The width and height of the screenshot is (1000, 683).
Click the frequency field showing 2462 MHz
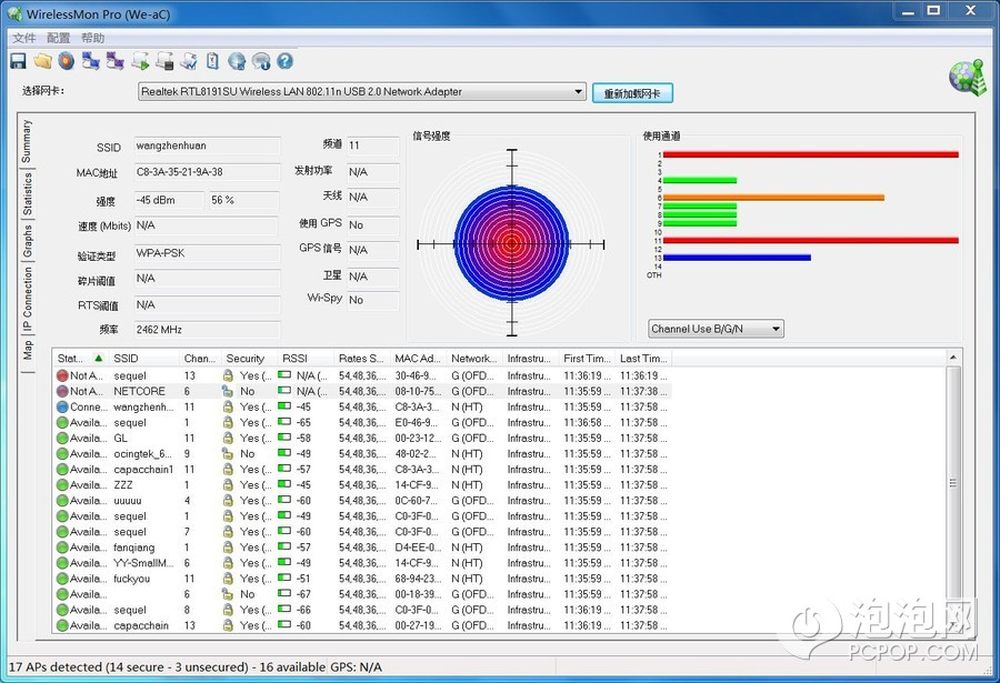(x=207, y=330)
